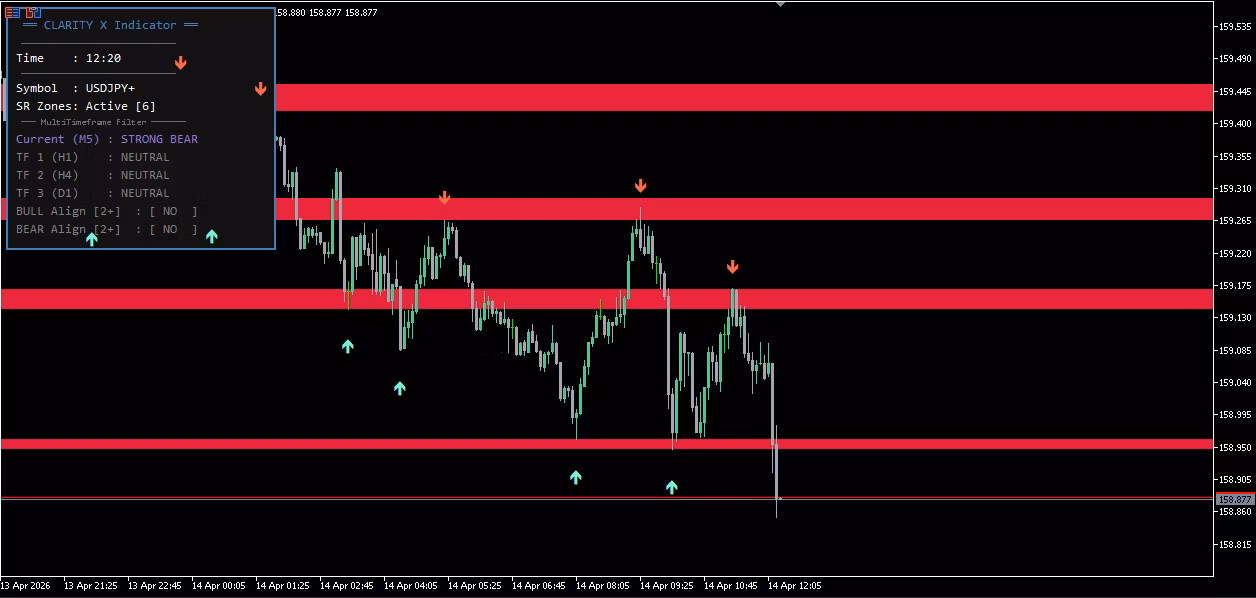Select the SR Zones Active [6] label
1256x598 pixels.
coord(86,106)
